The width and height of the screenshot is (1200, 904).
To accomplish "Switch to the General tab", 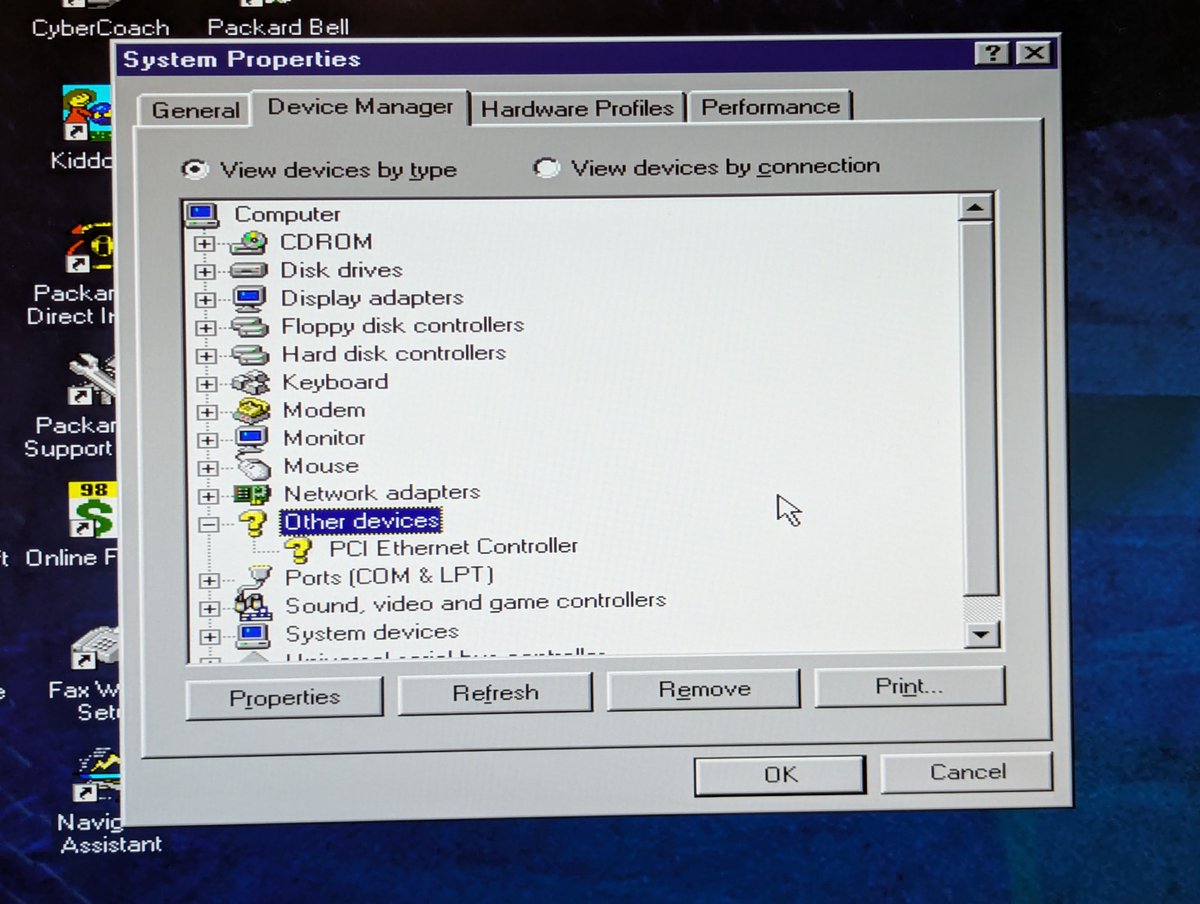I will coord(195,110).
